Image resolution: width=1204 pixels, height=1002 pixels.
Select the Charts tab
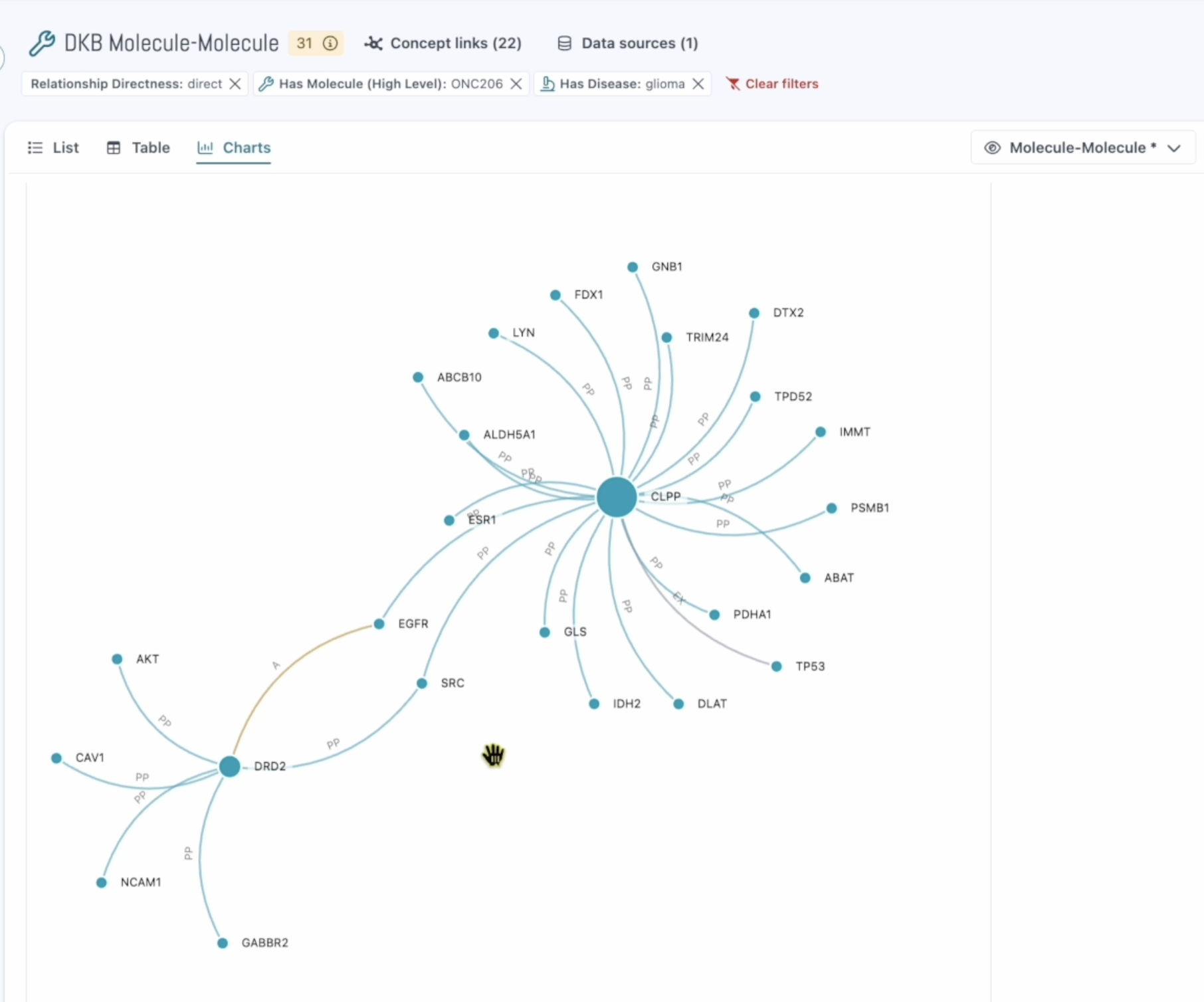(x=234, y=148)
